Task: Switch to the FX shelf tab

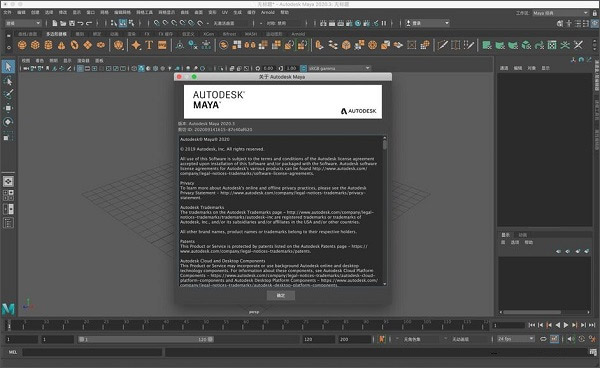Action: click(x=147, y=34)
